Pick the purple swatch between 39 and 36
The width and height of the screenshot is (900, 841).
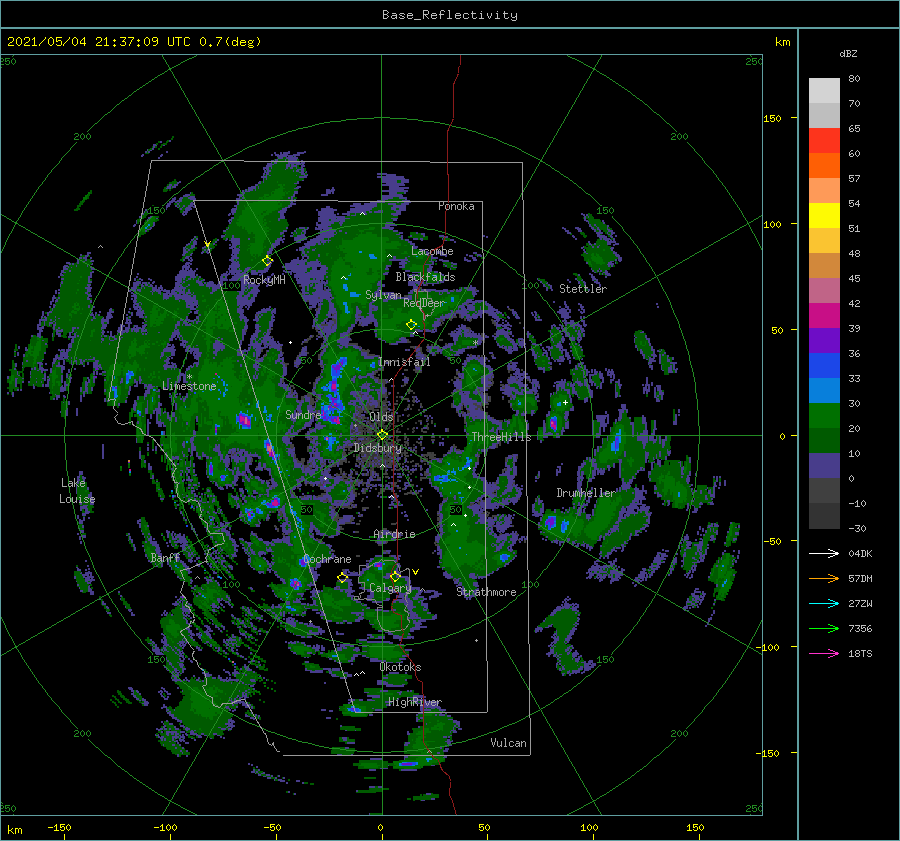click(x=824, y=341)
